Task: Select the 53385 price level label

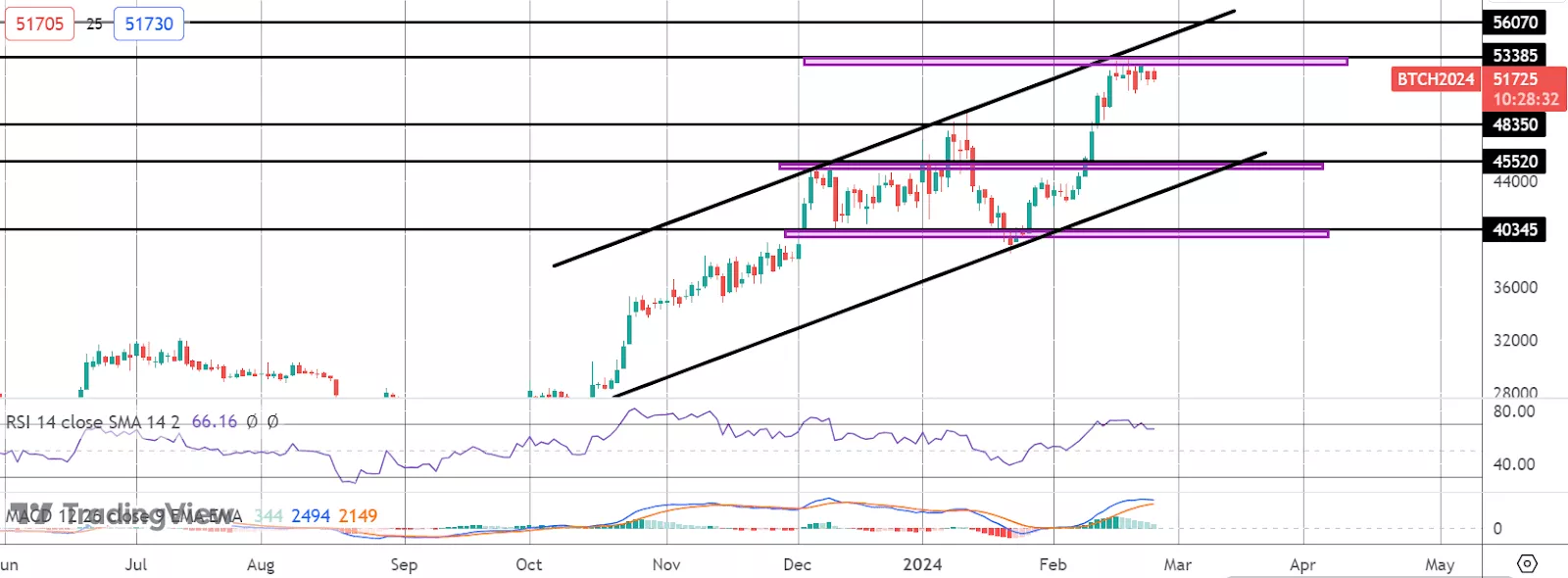Action: [x=1514, y=55]
